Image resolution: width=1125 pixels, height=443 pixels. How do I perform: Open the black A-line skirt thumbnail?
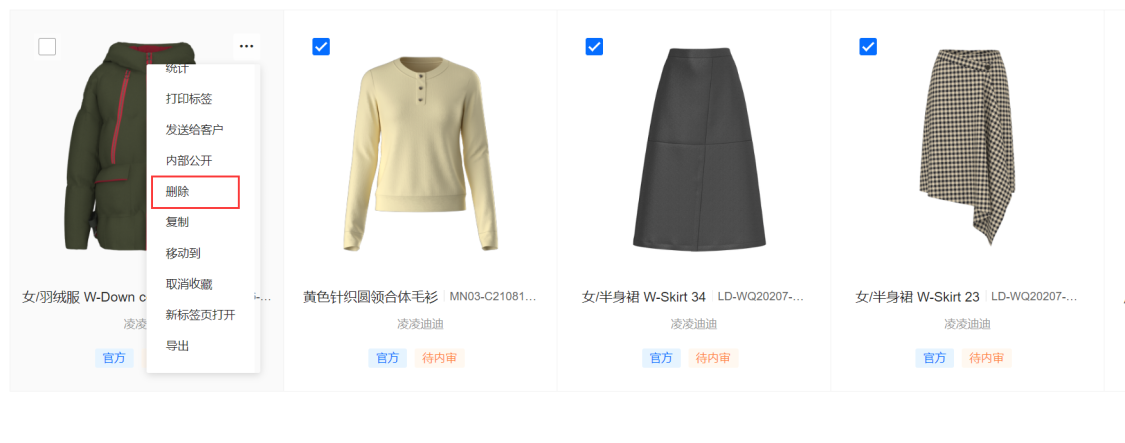(x=699, y=149)
